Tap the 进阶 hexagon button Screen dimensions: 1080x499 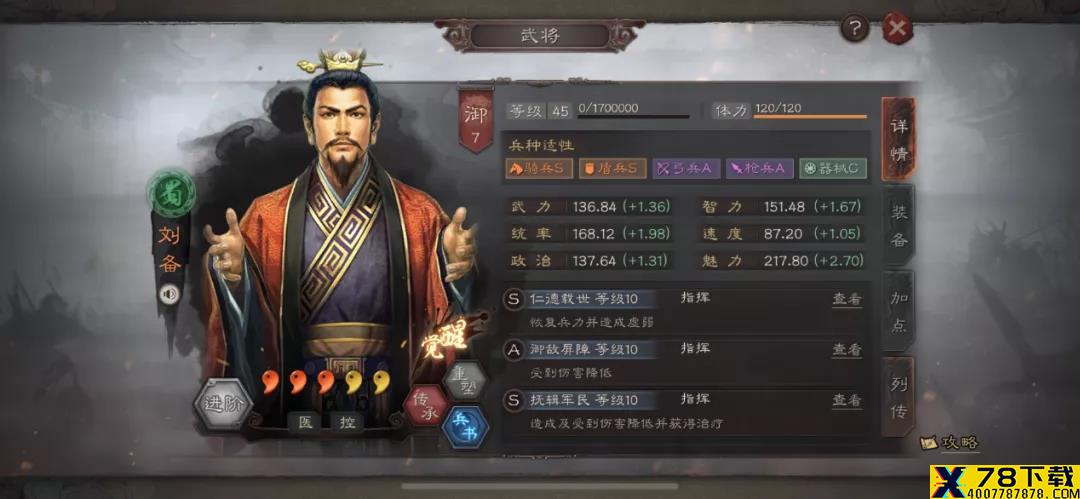coord(222,403)
